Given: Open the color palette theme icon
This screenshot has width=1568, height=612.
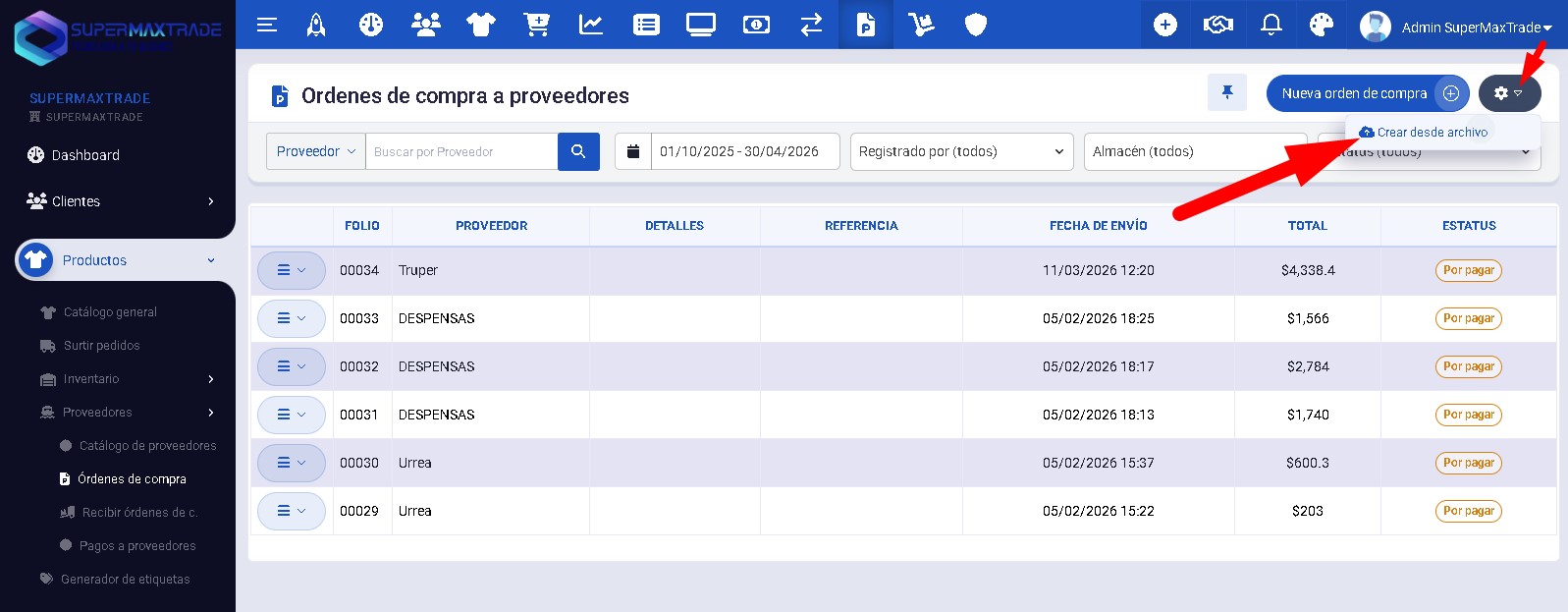Looking at the screenshot, I should point(1322,26).
